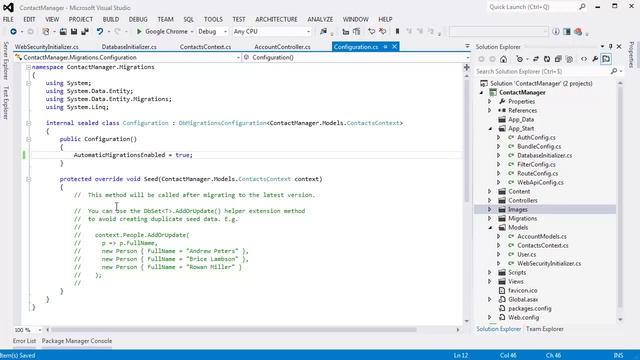Open the Any CPU platform dropdown
Viewport: 640px width, 360px height.
(x=271, y=31)
